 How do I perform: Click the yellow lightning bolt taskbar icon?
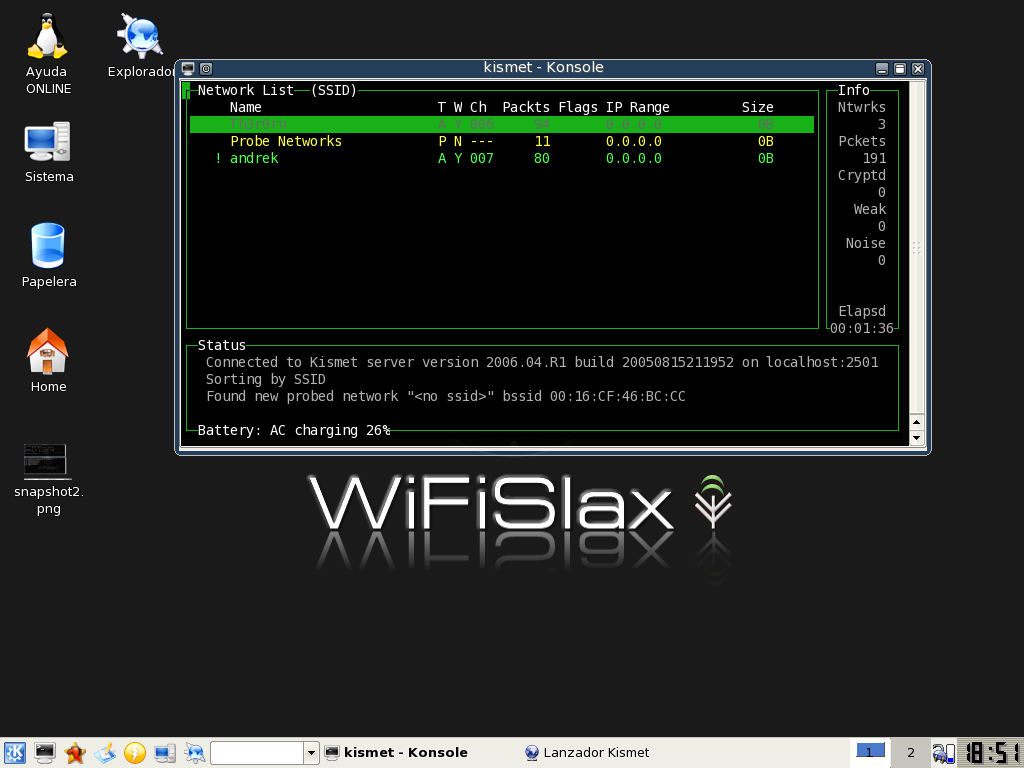[x=135, y=753]
